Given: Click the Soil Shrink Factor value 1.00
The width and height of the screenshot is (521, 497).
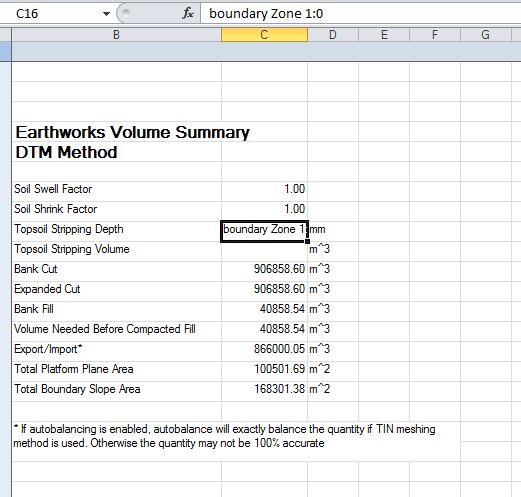Looking at the screenshot, I should [x=294, y=209].
